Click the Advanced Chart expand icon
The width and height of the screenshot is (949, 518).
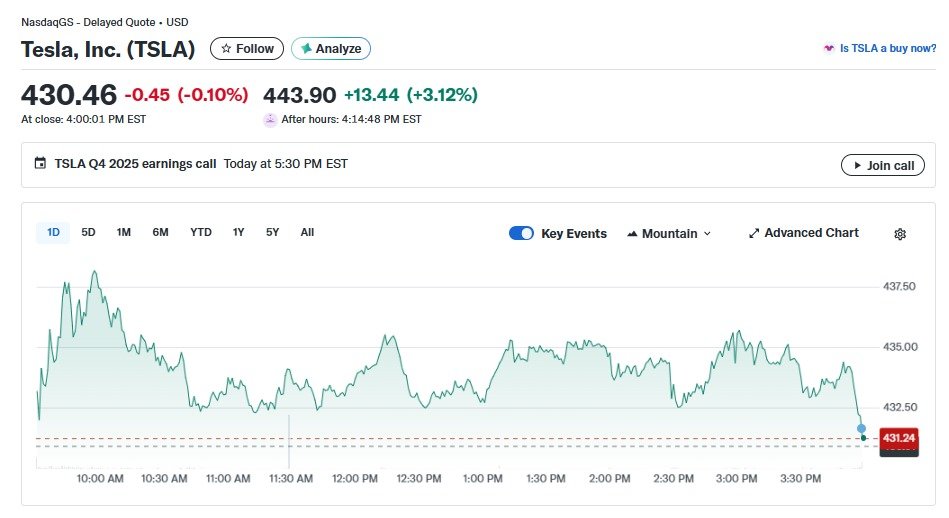point(754,233)
